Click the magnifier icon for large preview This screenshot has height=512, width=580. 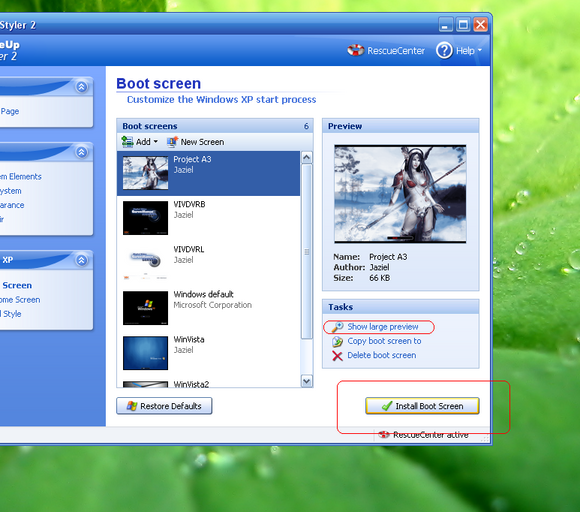point(337,327)
